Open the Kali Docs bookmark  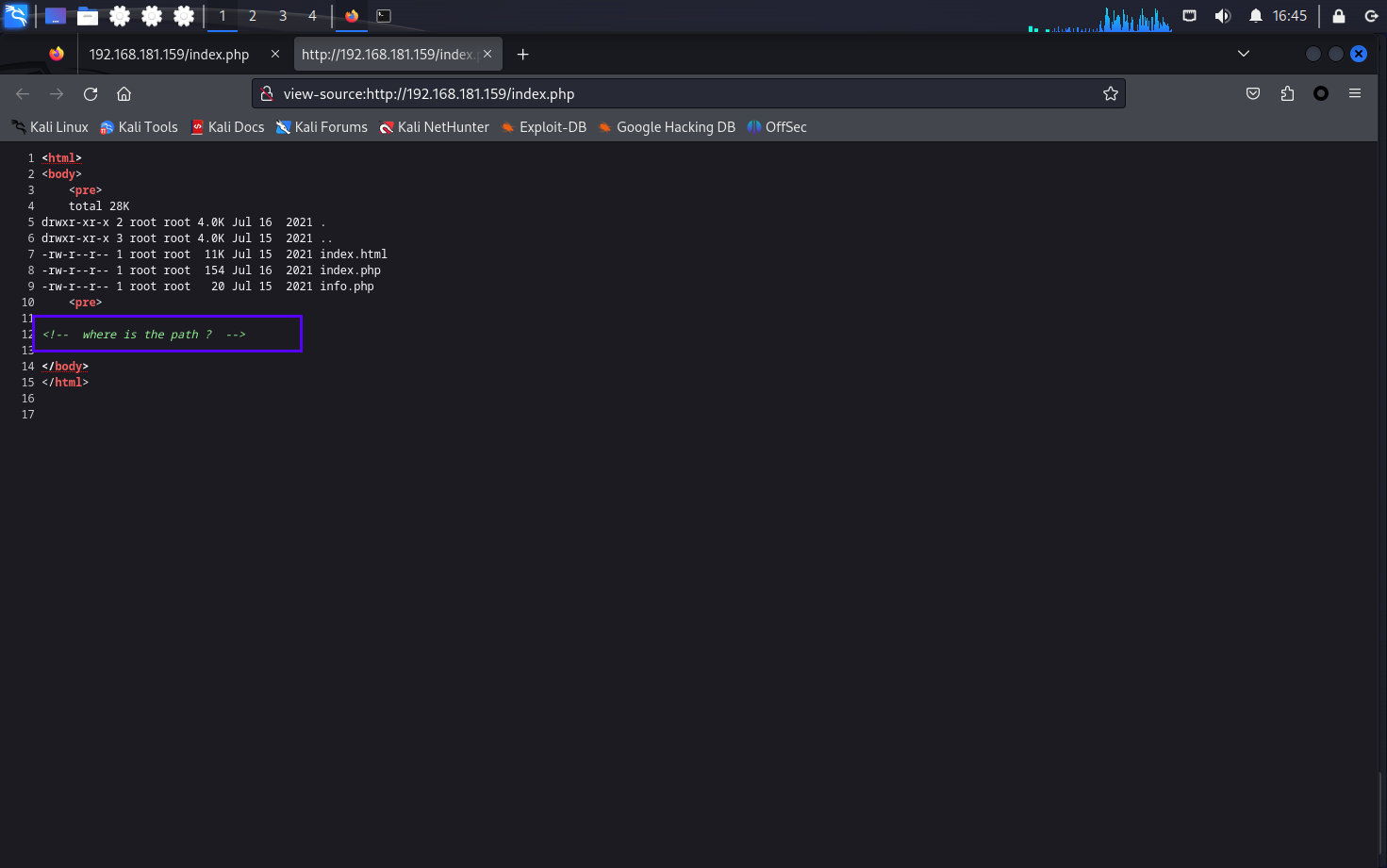click(227, 127)
